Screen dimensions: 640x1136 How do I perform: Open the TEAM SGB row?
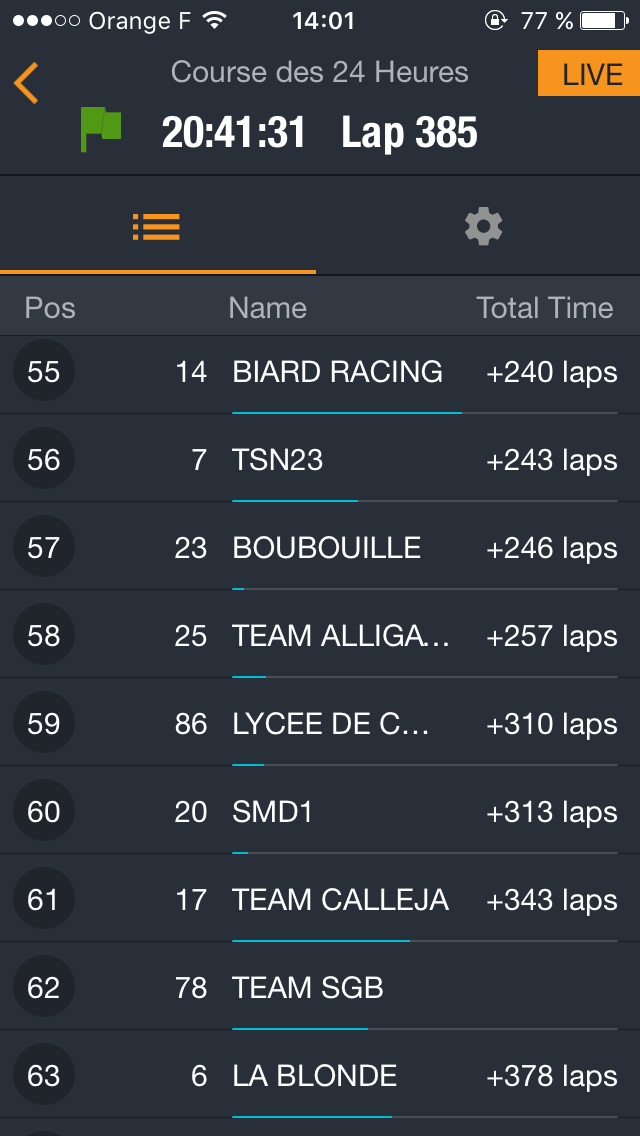point(308,988)
